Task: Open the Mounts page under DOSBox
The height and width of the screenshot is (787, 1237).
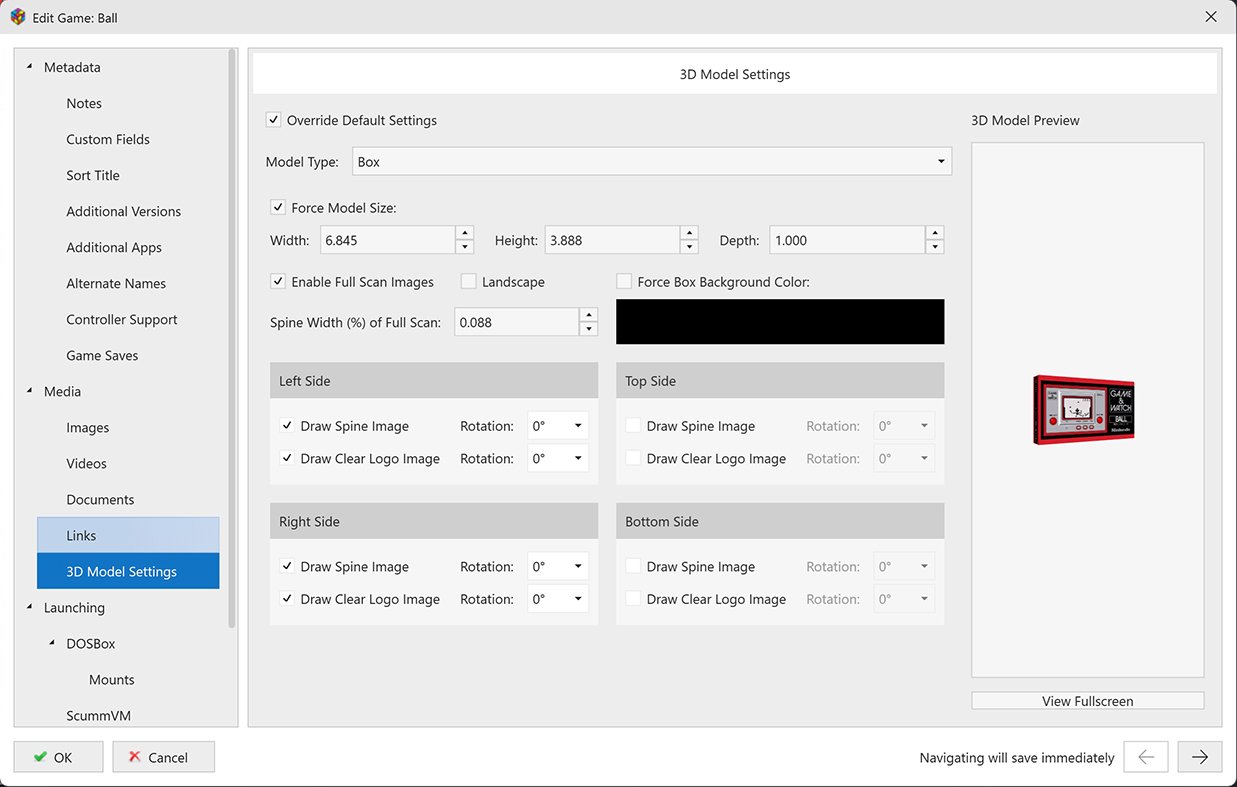Action: pos(111,679)
